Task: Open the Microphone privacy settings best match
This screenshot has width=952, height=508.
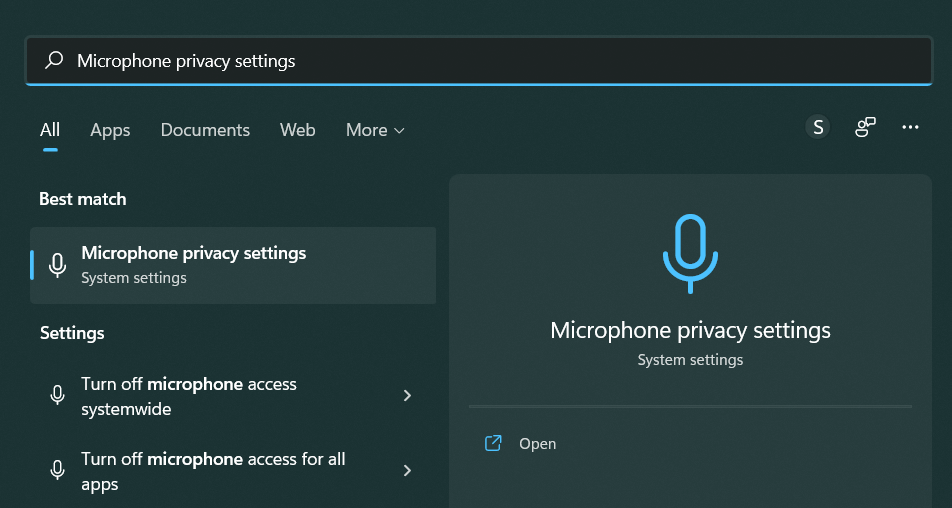Action: pyautogui.click(x=194, y=254)
